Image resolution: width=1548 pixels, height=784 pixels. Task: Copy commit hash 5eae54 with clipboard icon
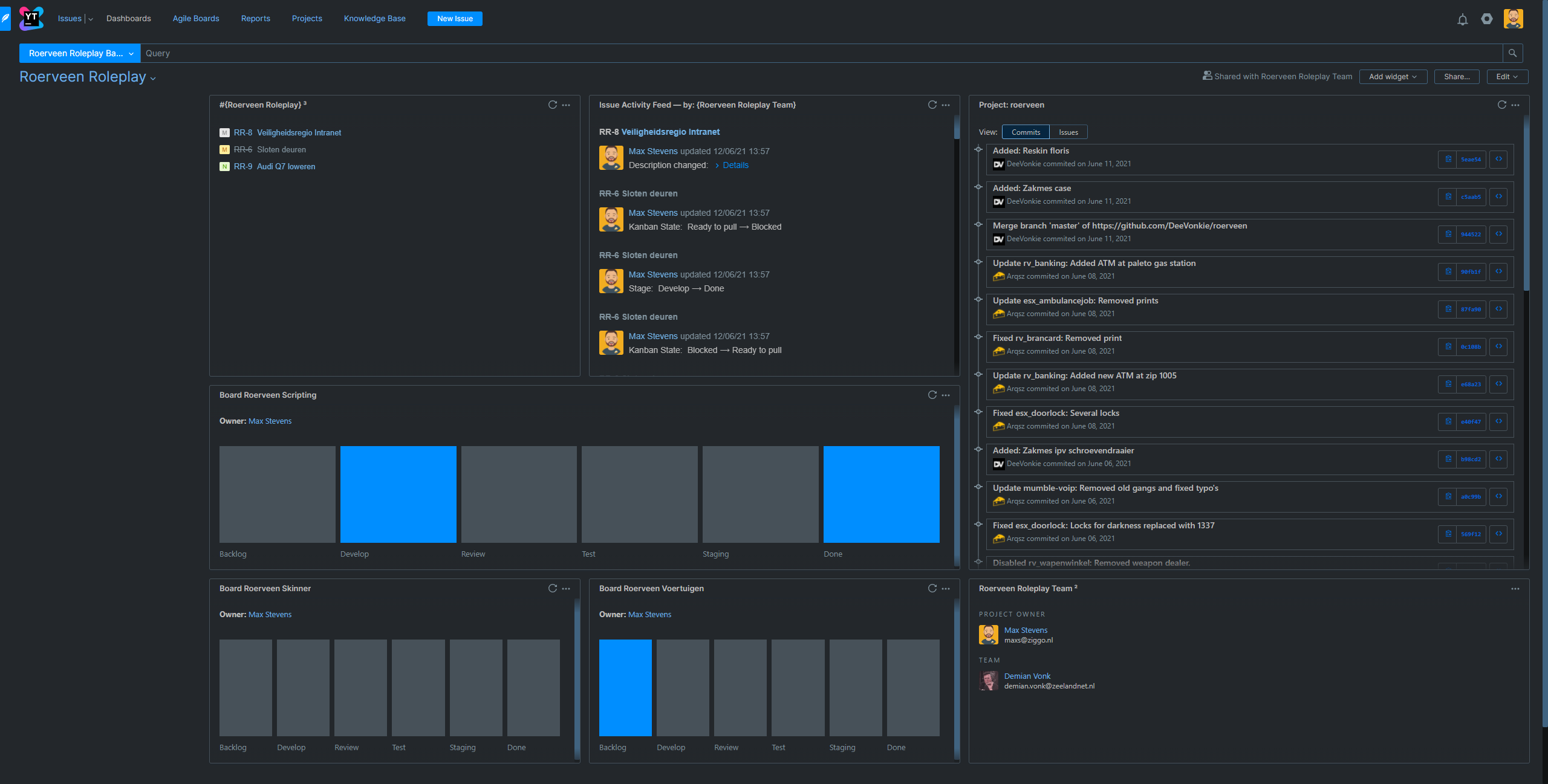(x=1448, y=160)
